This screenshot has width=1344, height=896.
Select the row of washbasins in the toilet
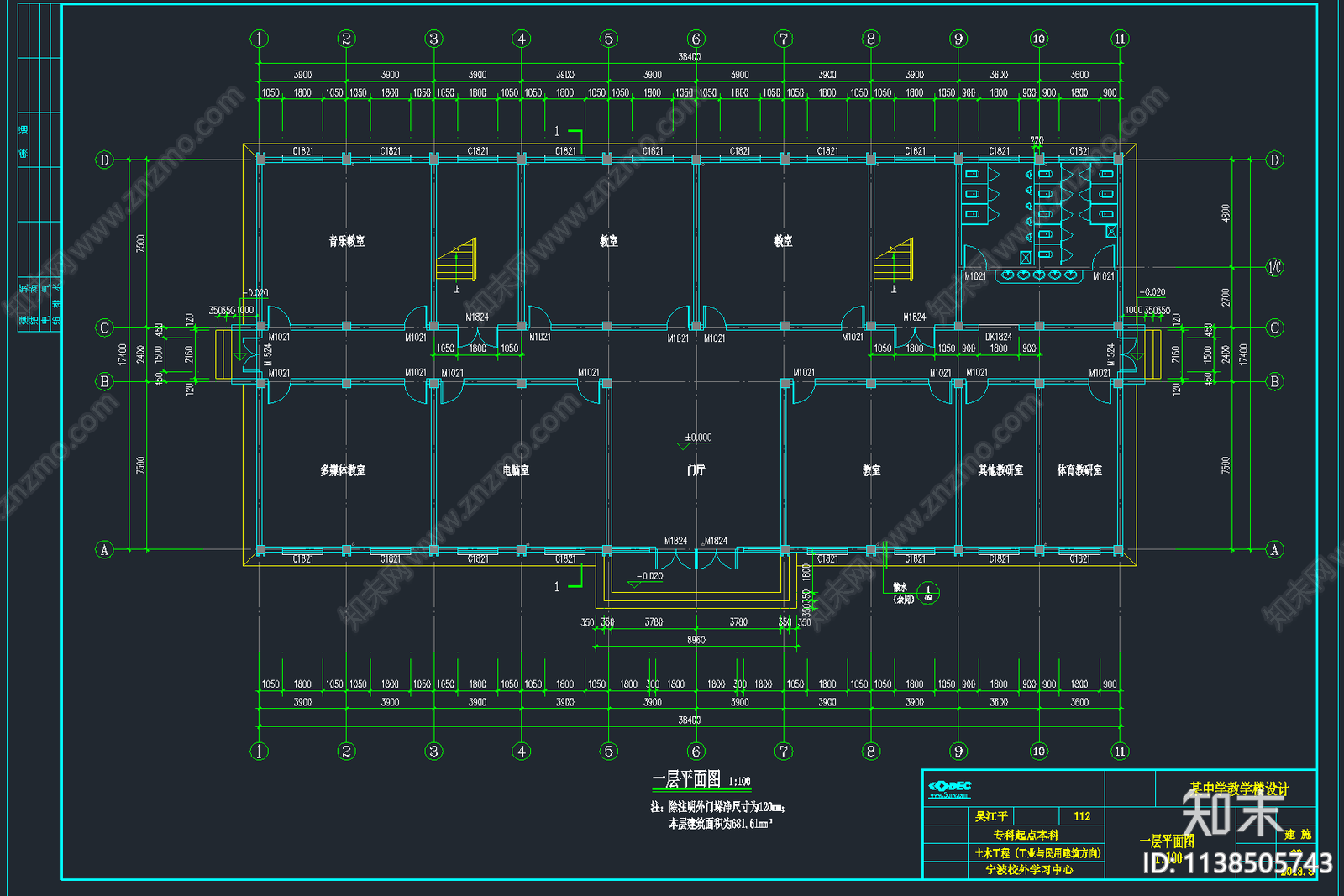(1038, 275)
